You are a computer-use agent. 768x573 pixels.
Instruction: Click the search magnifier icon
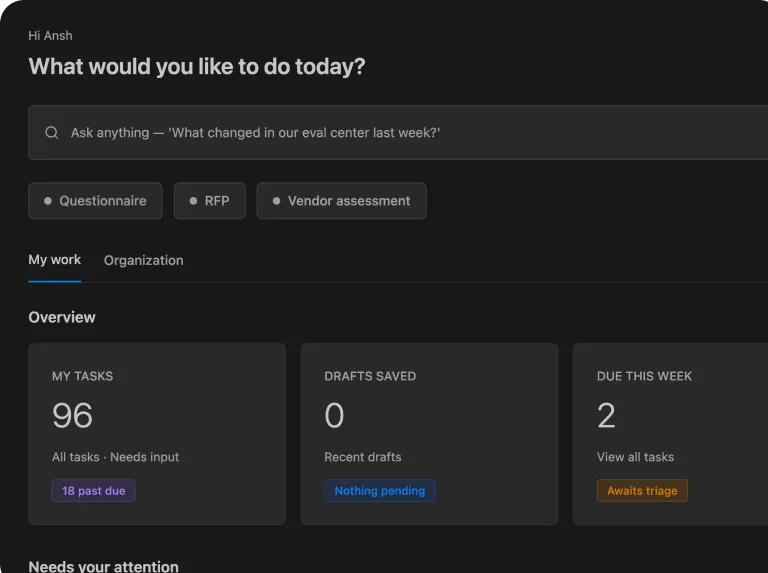[51, 132]
